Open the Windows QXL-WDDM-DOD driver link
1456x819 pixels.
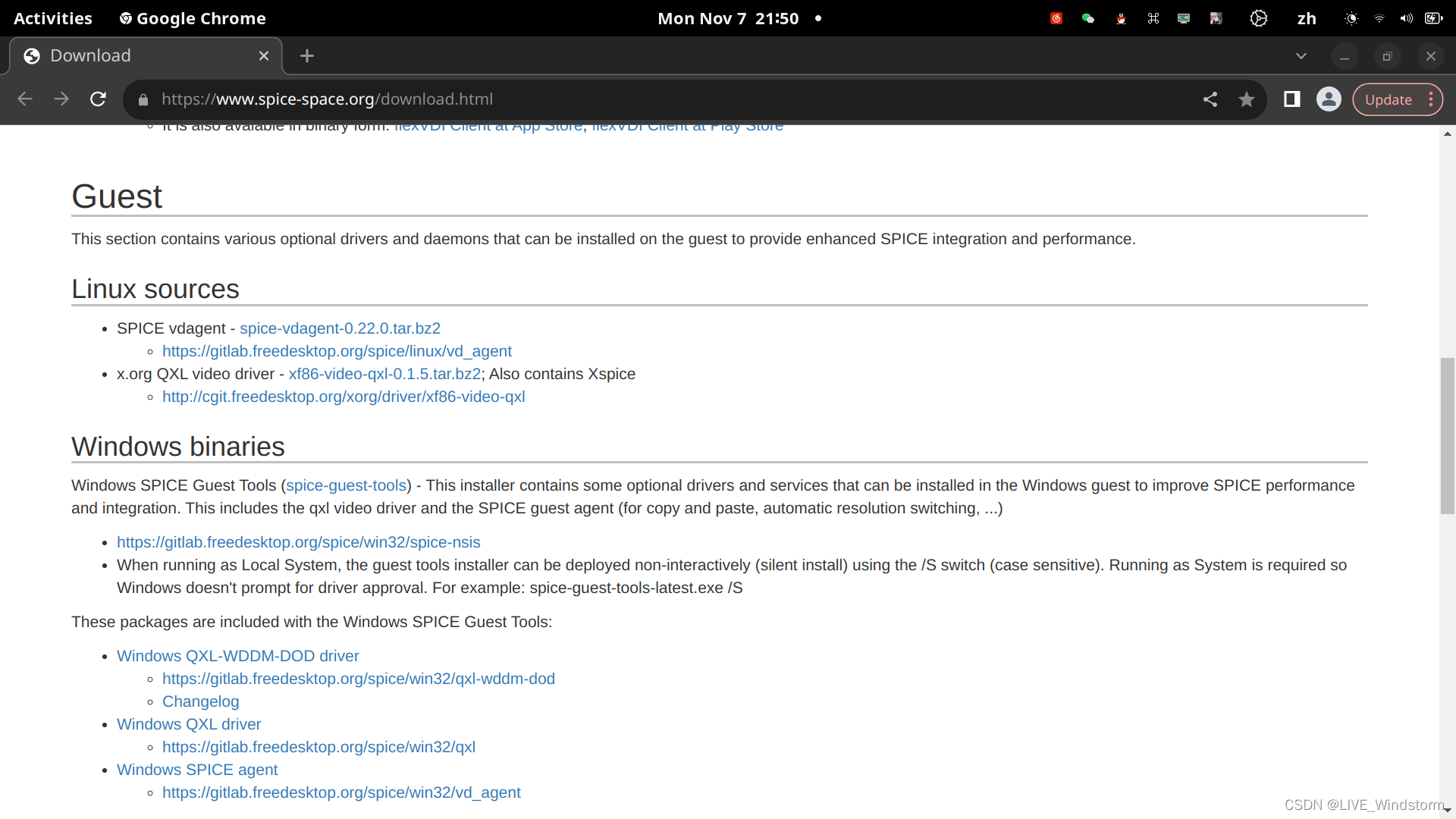coord(237,656)
